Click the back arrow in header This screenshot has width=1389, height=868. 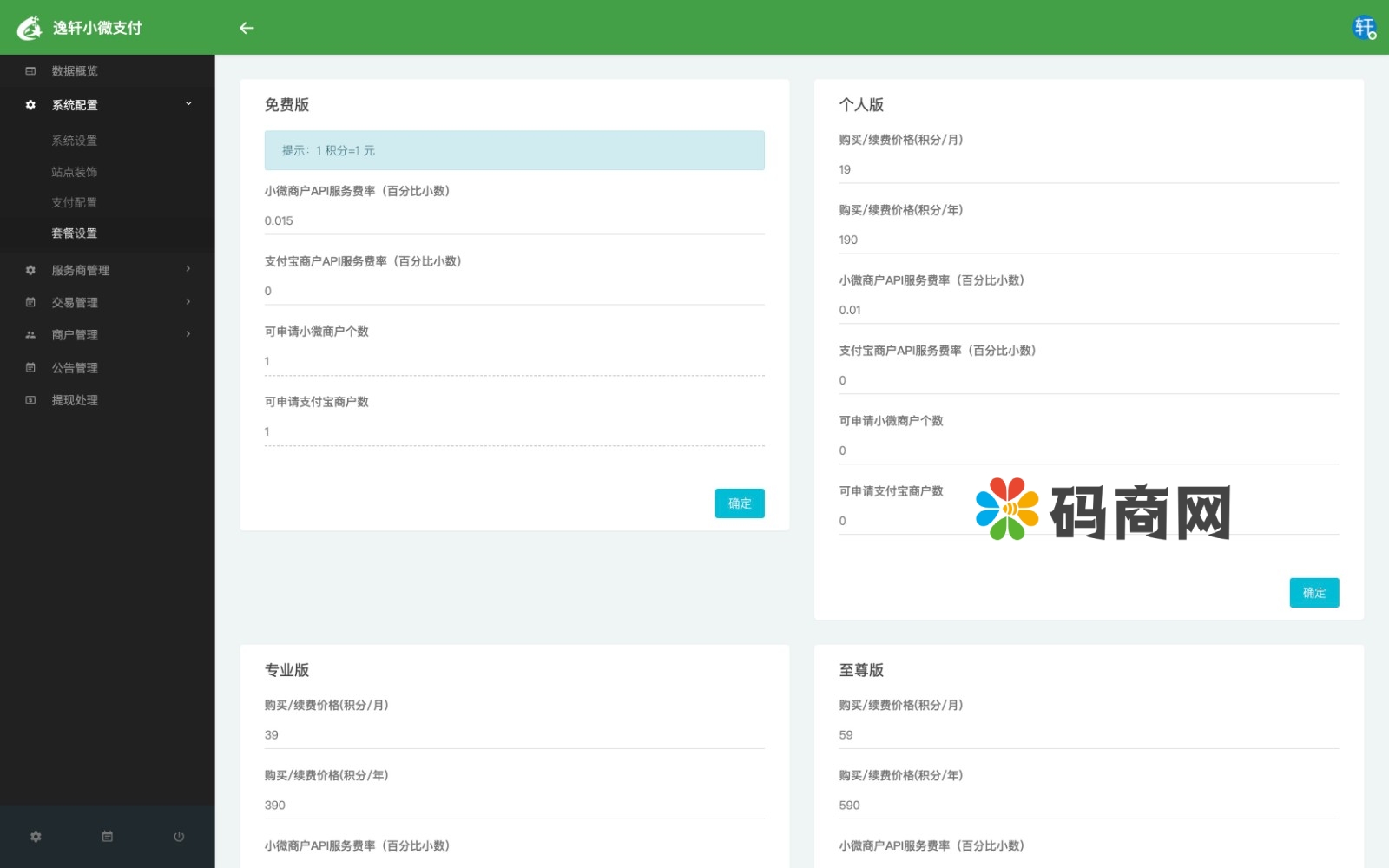(247, 28)
